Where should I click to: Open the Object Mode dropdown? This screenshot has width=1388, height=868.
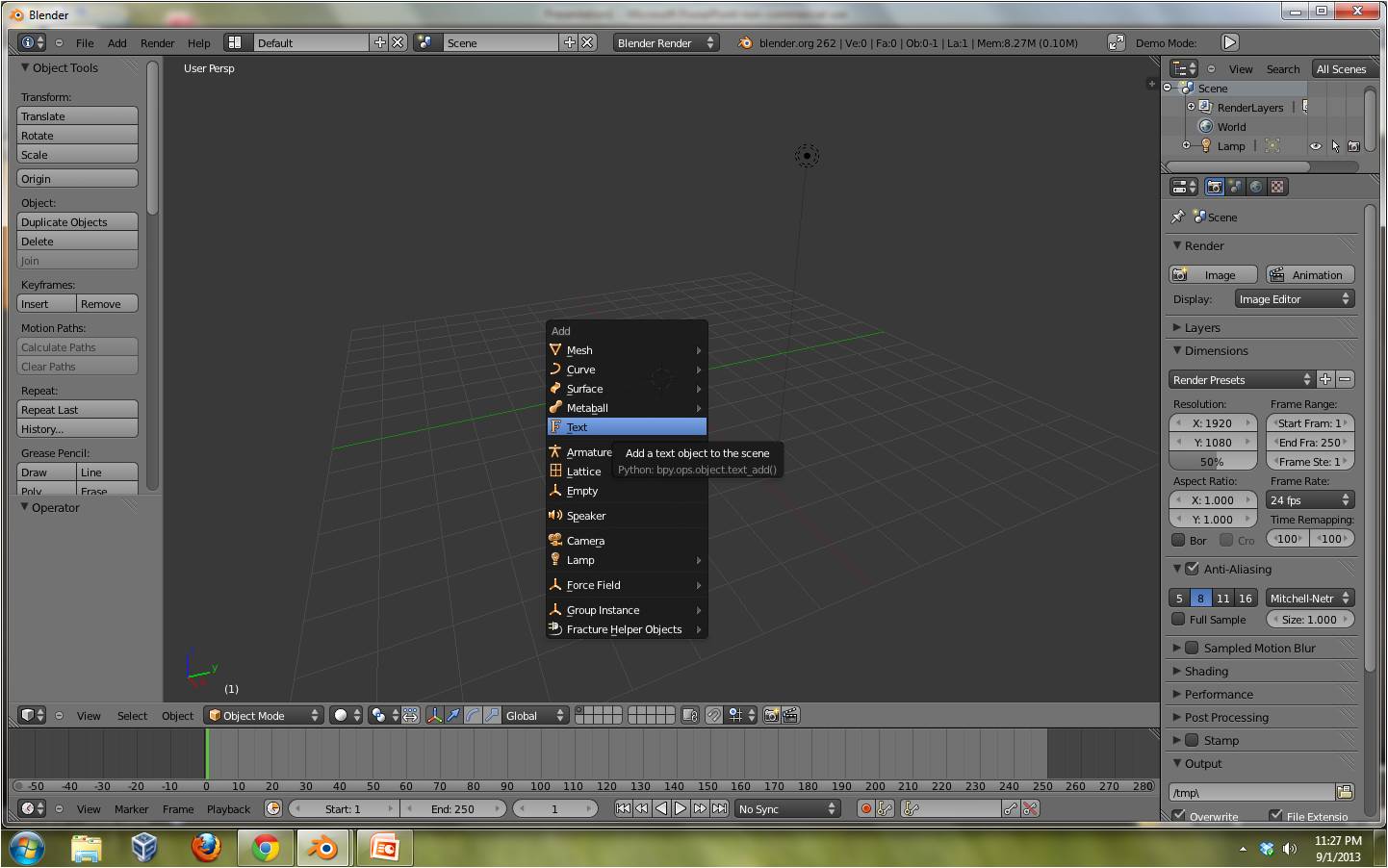[264, 715]
